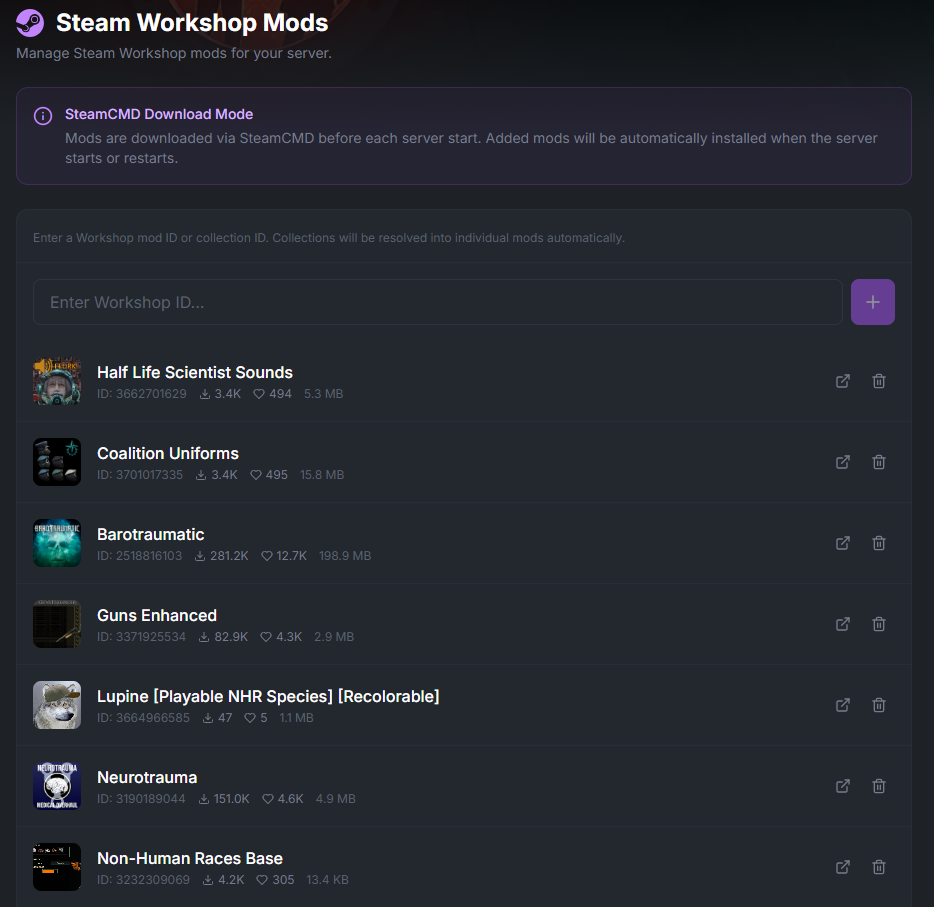
Task: Open Guns Enhanced external link icon
Action: (843, 624)
